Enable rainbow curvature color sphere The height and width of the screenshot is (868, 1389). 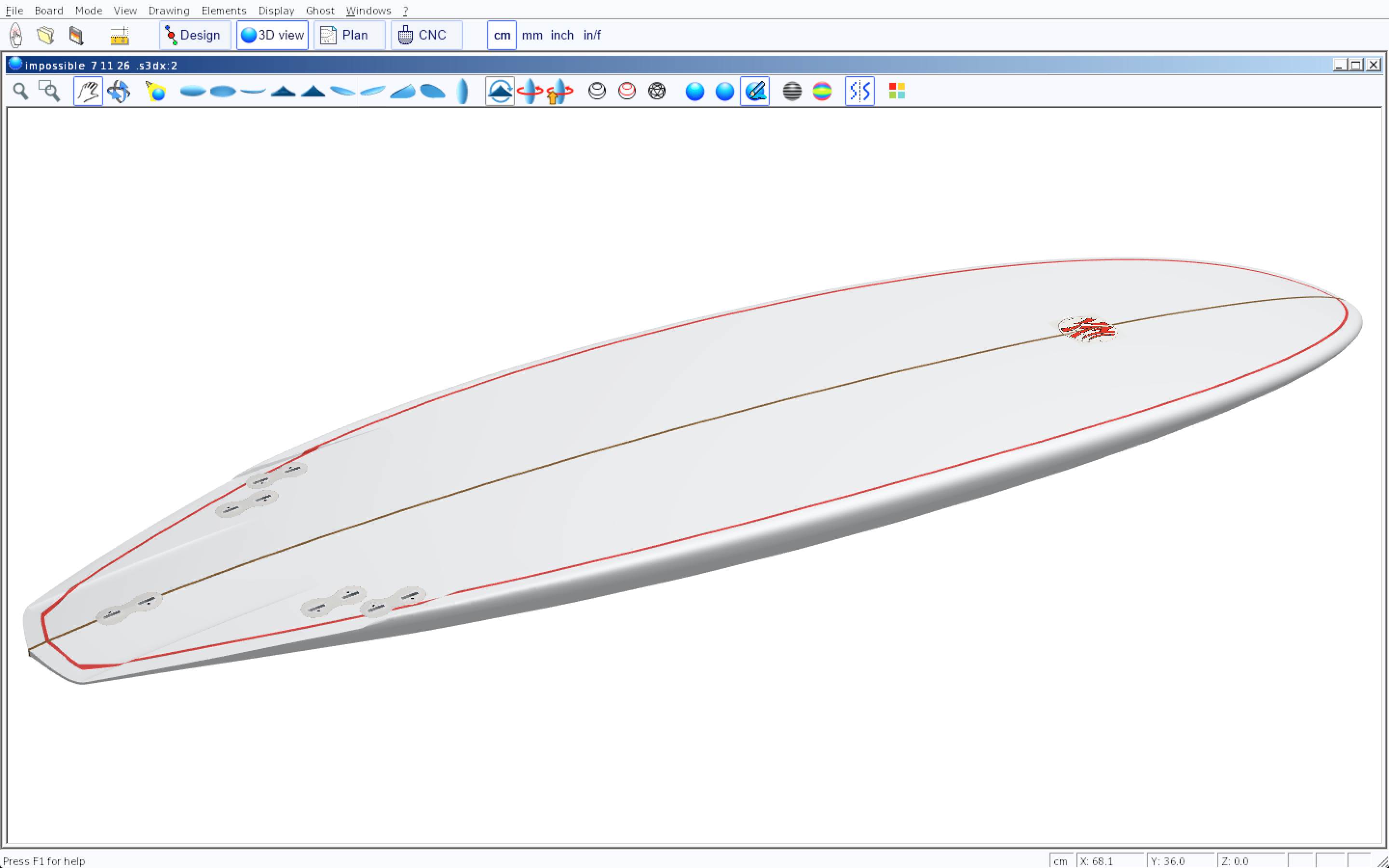822,91
